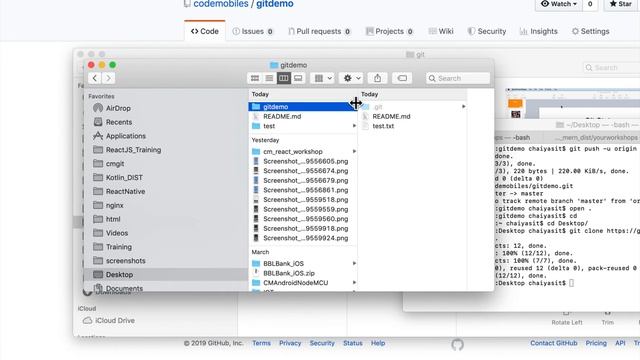
Task: Open the group-by arrangement dropdown
Action: [322, 78]
